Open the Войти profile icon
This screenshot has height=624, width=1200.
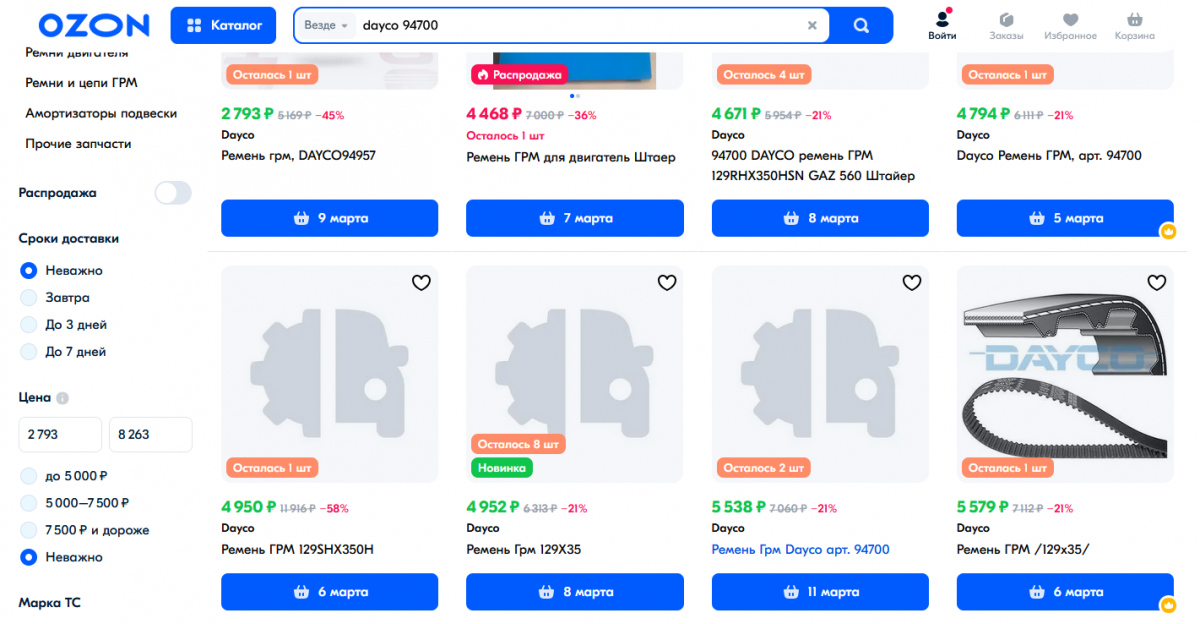(x=942, y=25)
